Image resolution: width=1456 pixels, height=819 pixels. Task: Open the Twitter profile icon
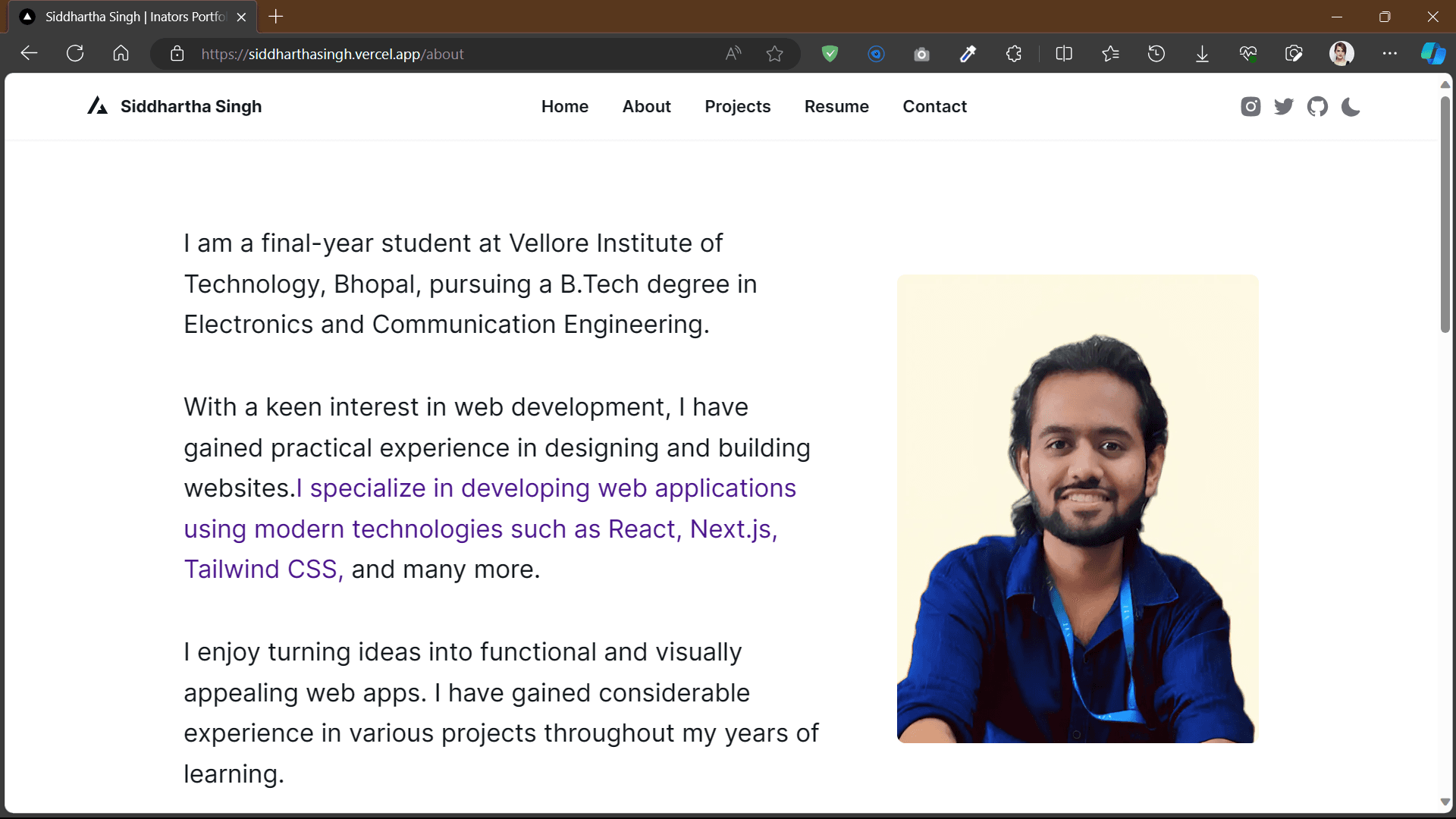pos(1284,107)
